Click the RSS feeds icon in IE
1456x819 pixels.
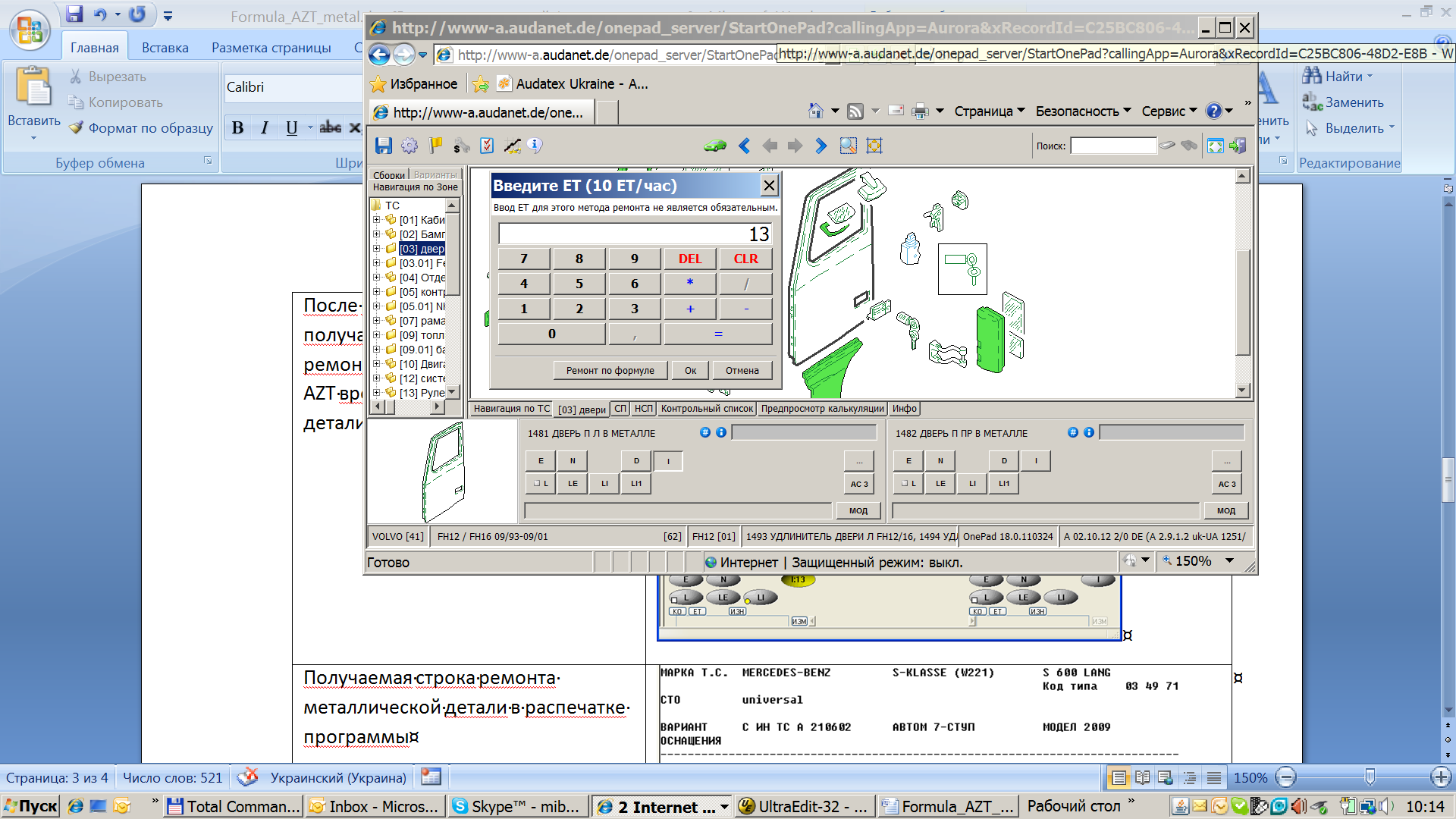(x=855, y=111)
